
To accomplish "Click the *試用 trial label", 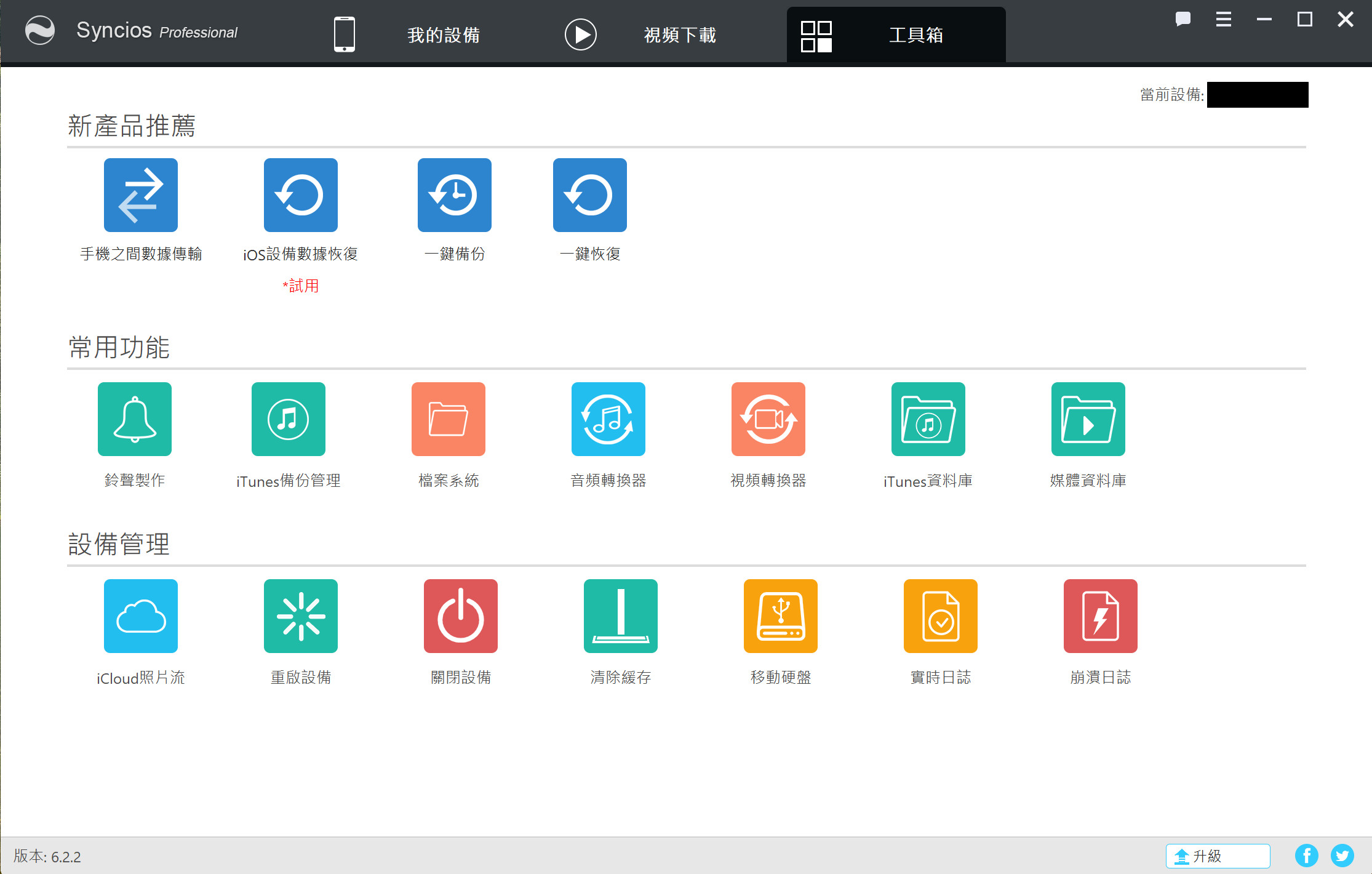I will click(x=301, y=286).
